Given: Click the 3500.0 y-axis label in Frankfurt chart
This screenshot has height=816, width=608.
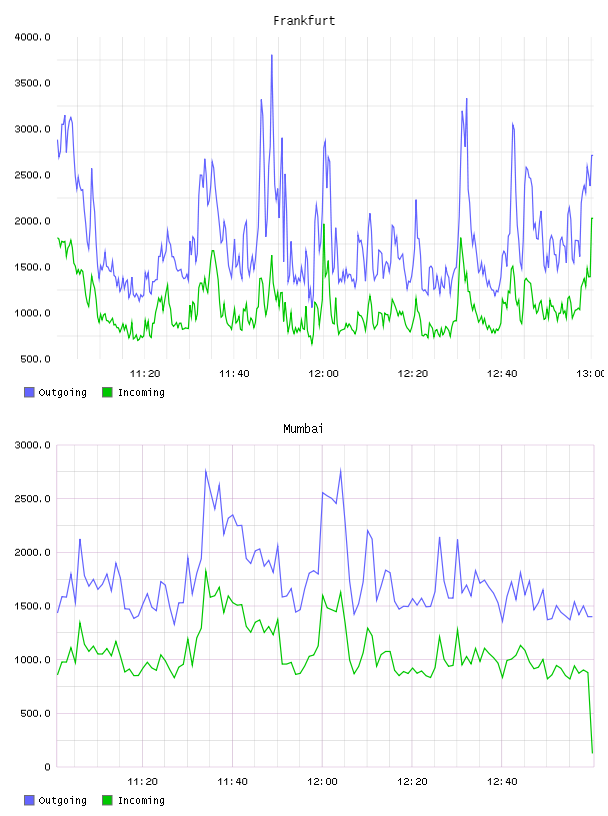Looking at the screenshot, I should tap(32, 83).
